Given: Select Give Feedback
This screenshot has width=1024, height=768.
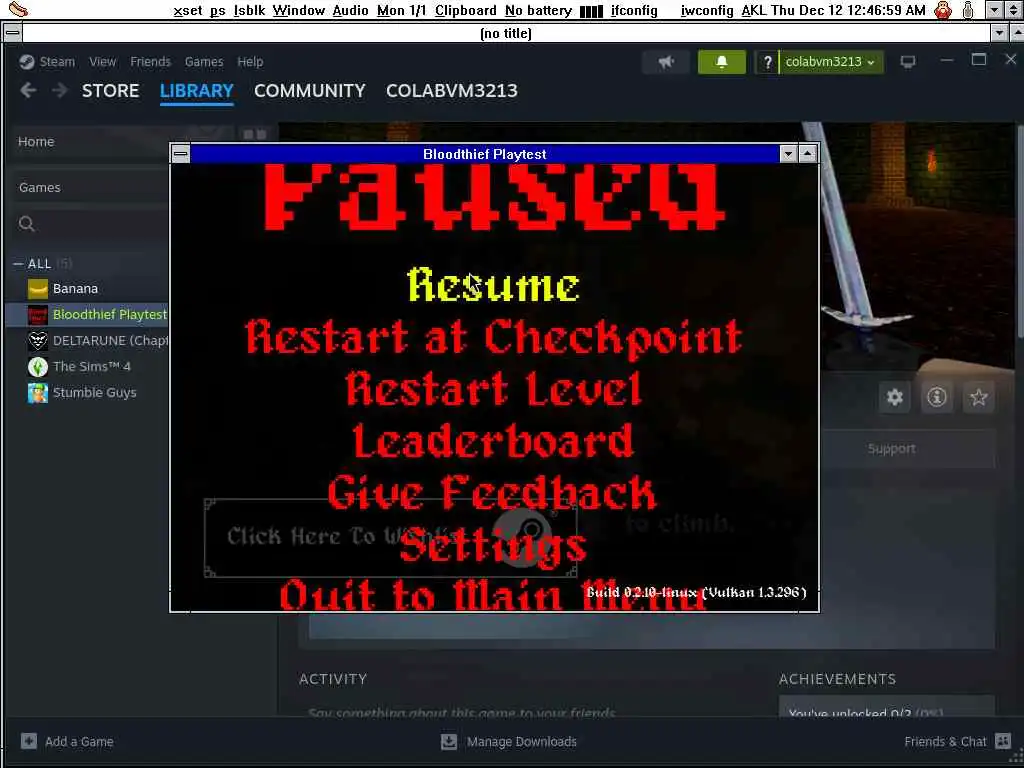Looking at the screenshot, I should pos(492,492).
